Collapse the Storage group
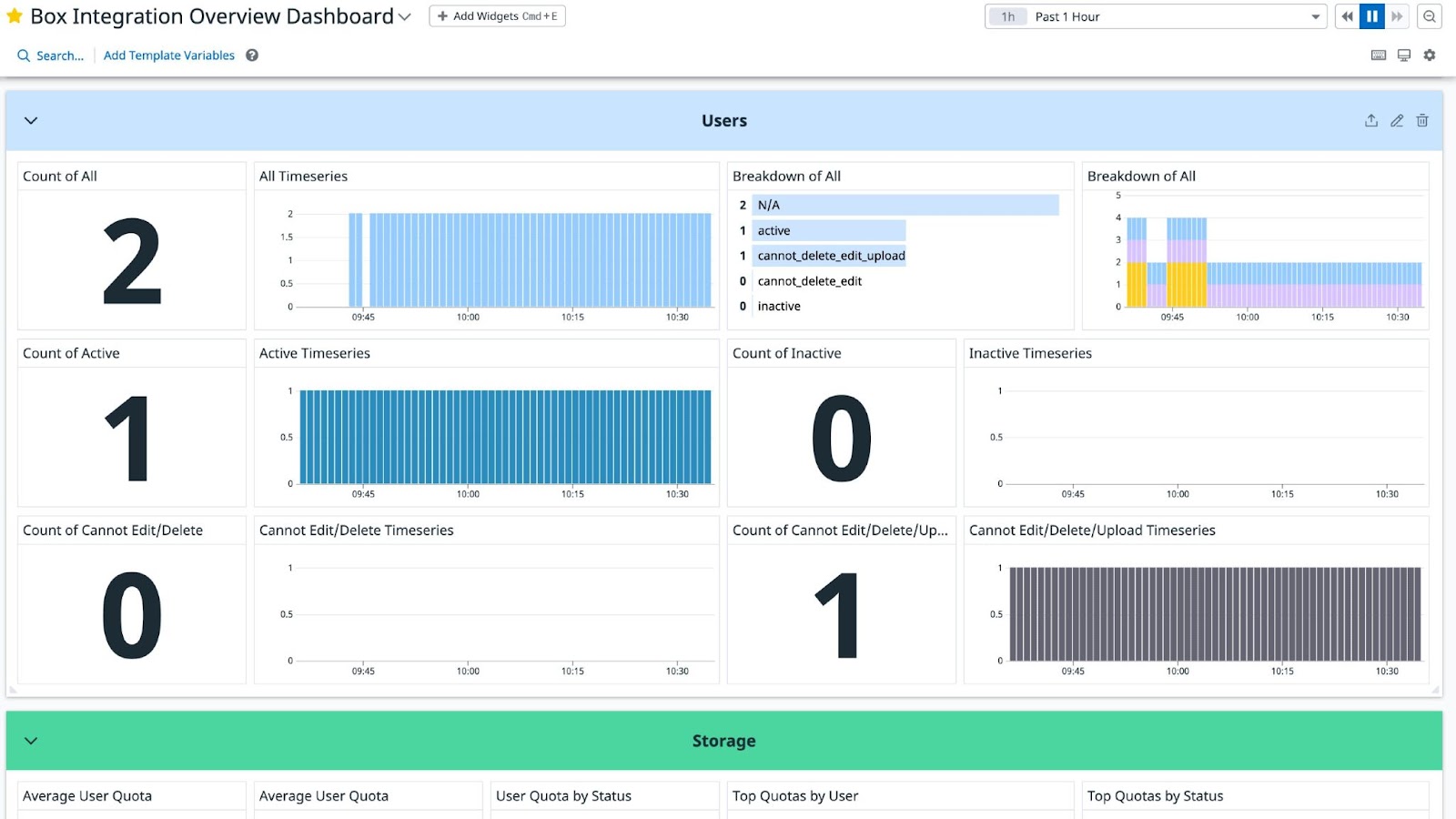The width and height of the screenshot is (1456, 819). (x=31, y=741)
